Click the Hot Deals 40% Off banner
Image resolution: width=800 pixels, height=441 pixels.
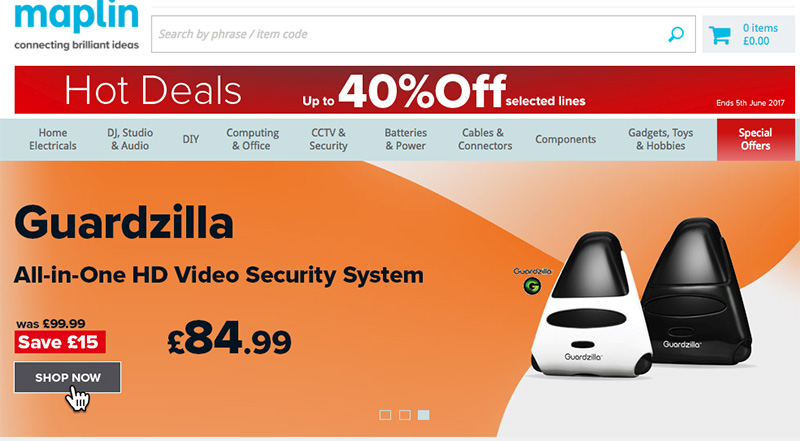pos(405,90)
